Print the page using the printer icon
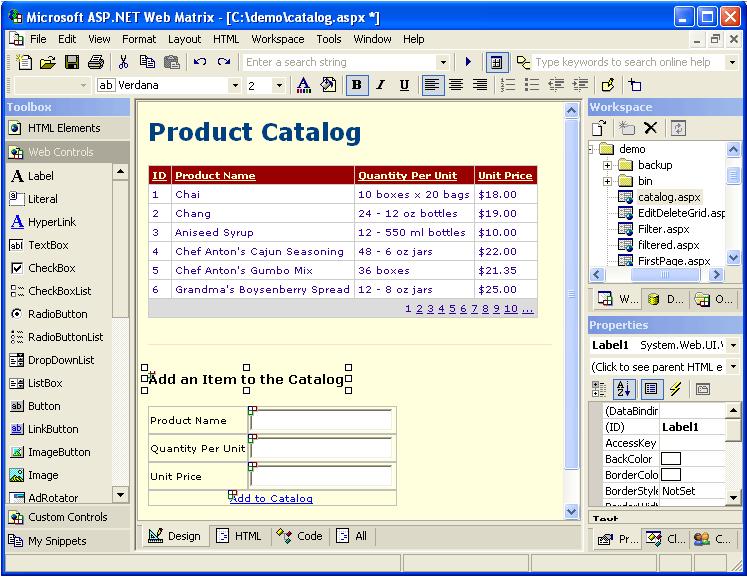747x577 pixels. pyautogui.click(x=96, y=62)
